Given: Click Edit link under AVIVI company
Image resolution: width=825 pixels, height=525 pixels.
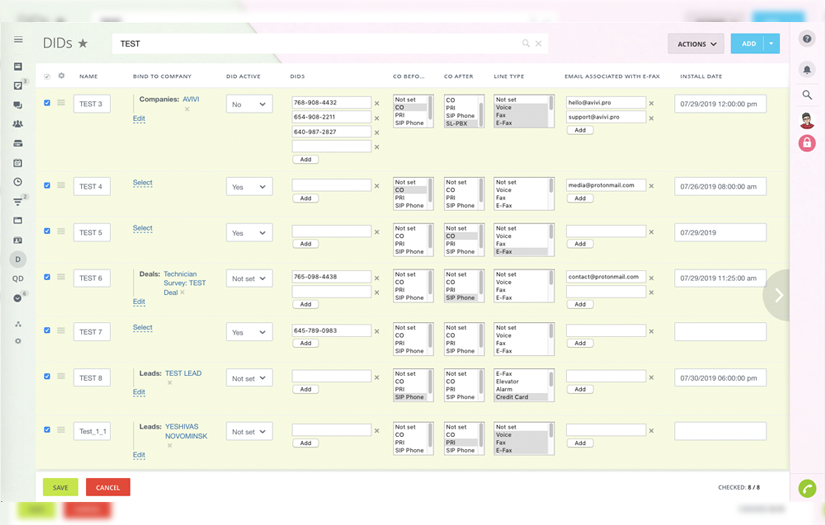Looking at the screenshot, I should click(x=139, y=118).
